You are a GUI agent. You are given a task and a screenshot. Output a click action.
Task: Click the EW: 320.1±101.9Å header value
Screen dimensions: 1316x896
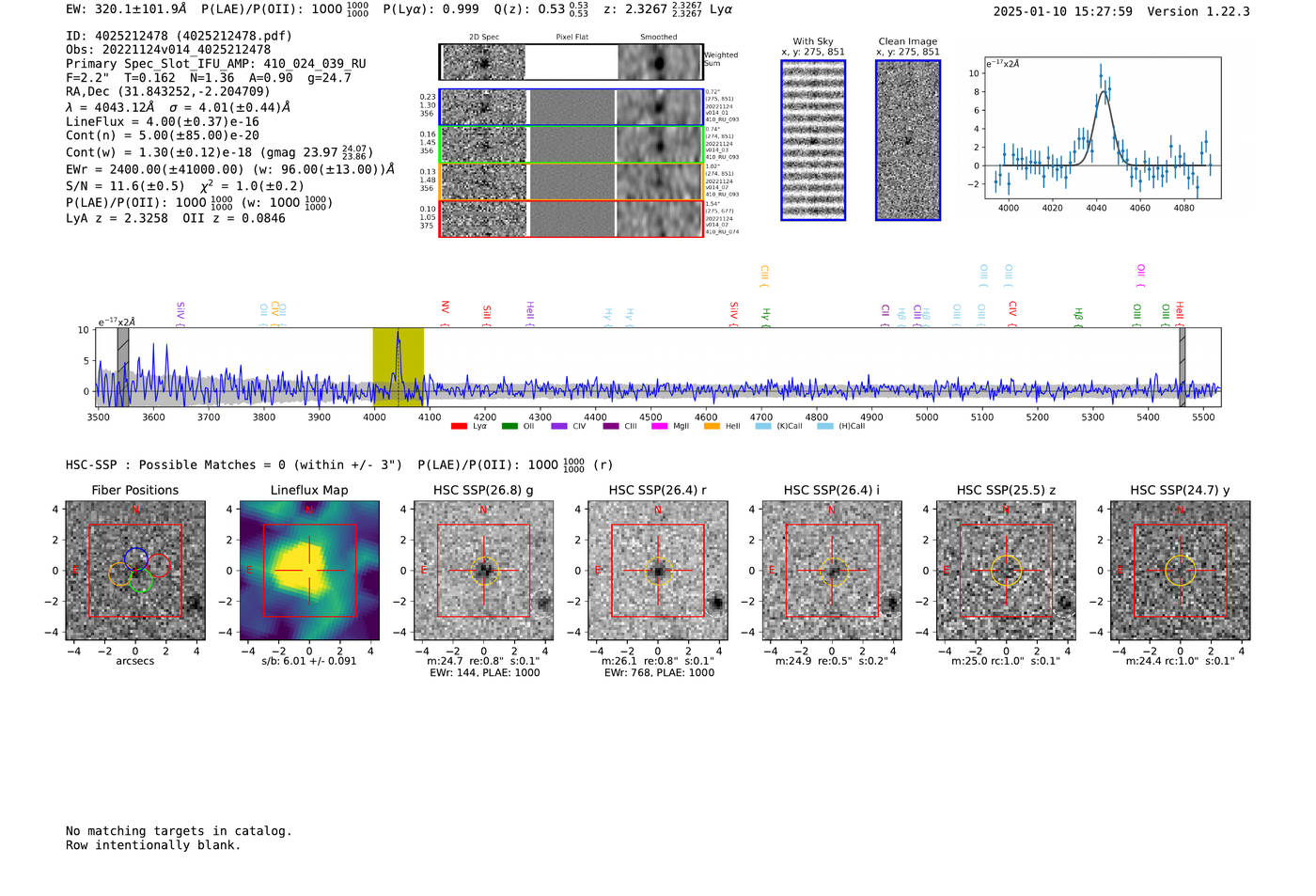tap(126, 9)
